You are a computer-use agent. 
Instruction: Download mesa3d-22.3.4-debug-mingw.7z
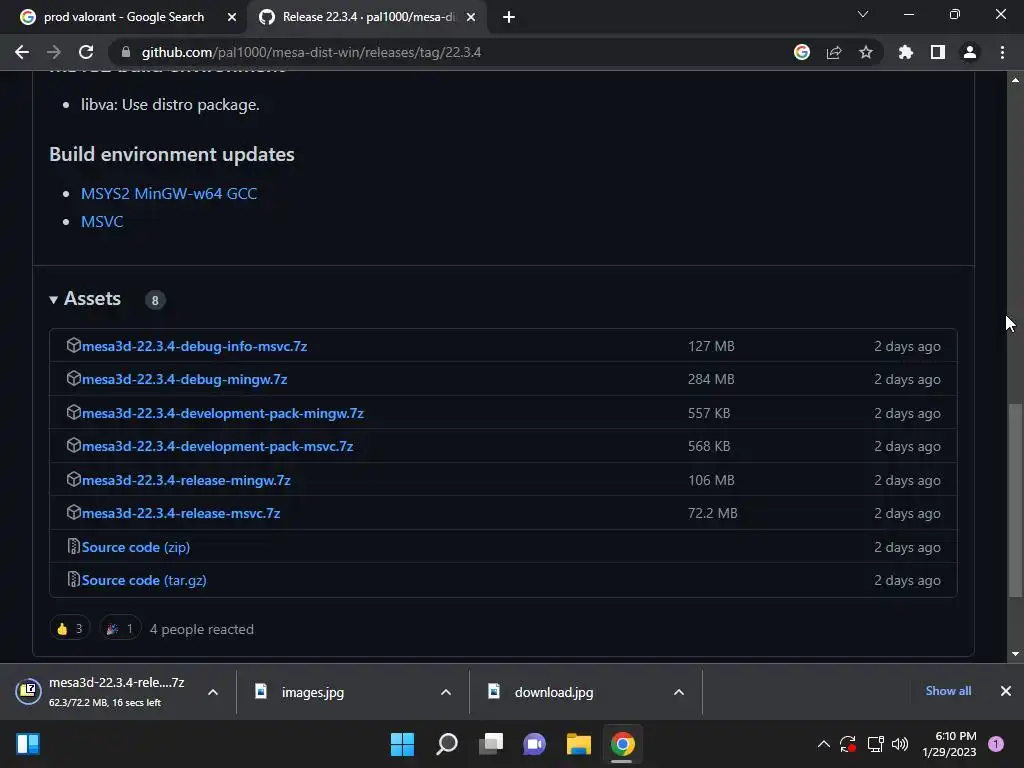click(x=185, y=379)
